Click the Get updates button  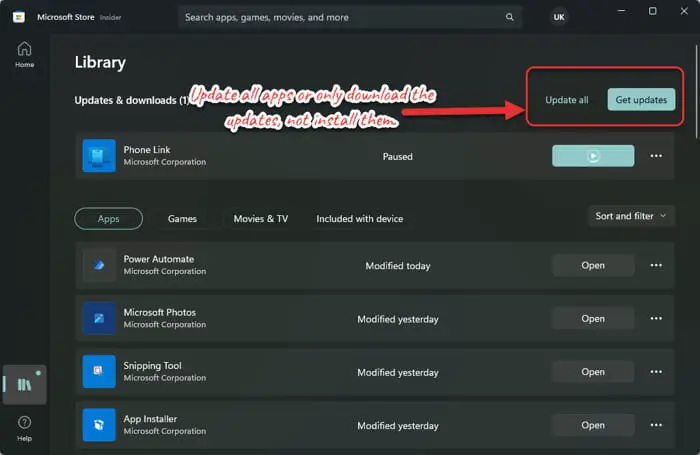click(x=641, y=100)
